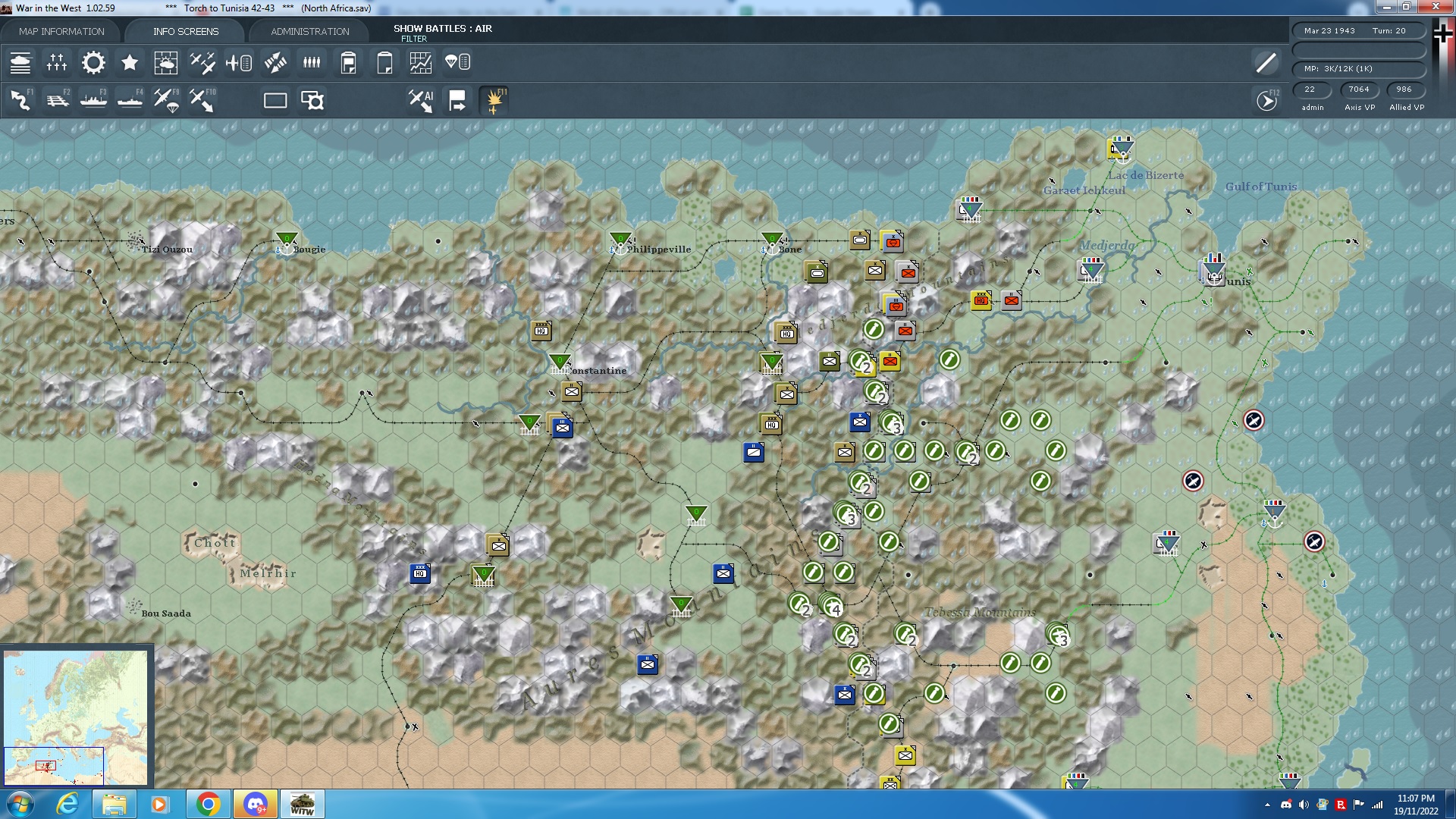Toggle the AI air planning option
Viewport: 1456px width, 819px height.
coord(419,99)
